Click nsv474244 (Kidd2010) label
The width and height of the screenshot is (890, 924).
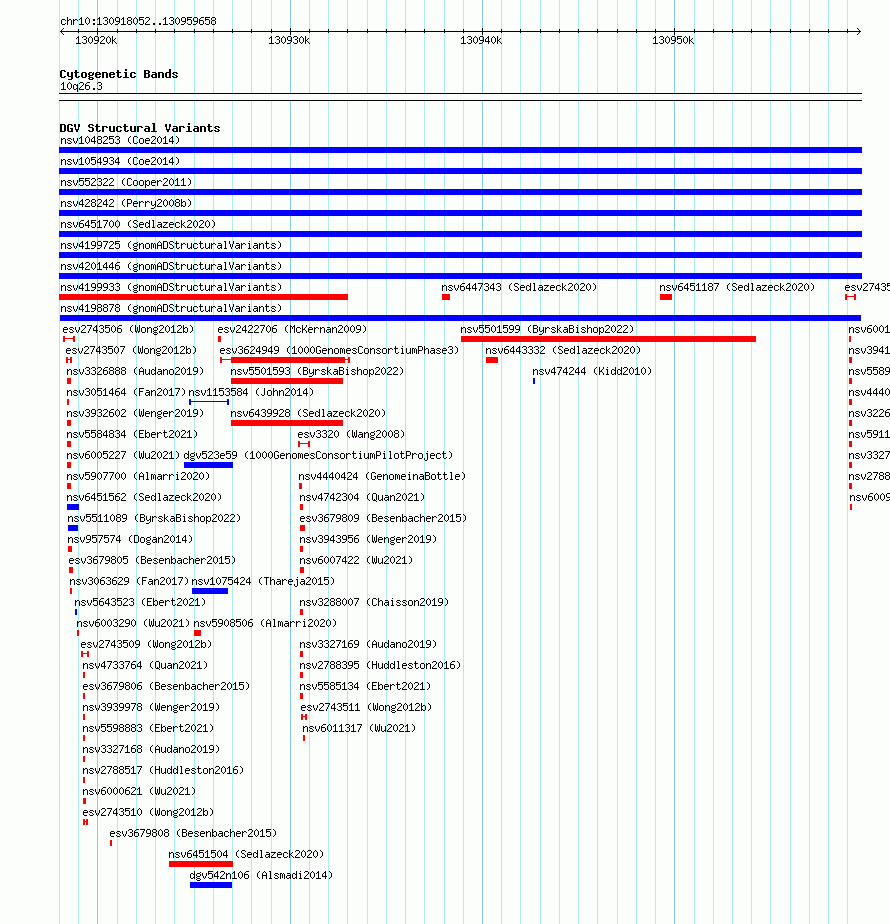(592, 371)
